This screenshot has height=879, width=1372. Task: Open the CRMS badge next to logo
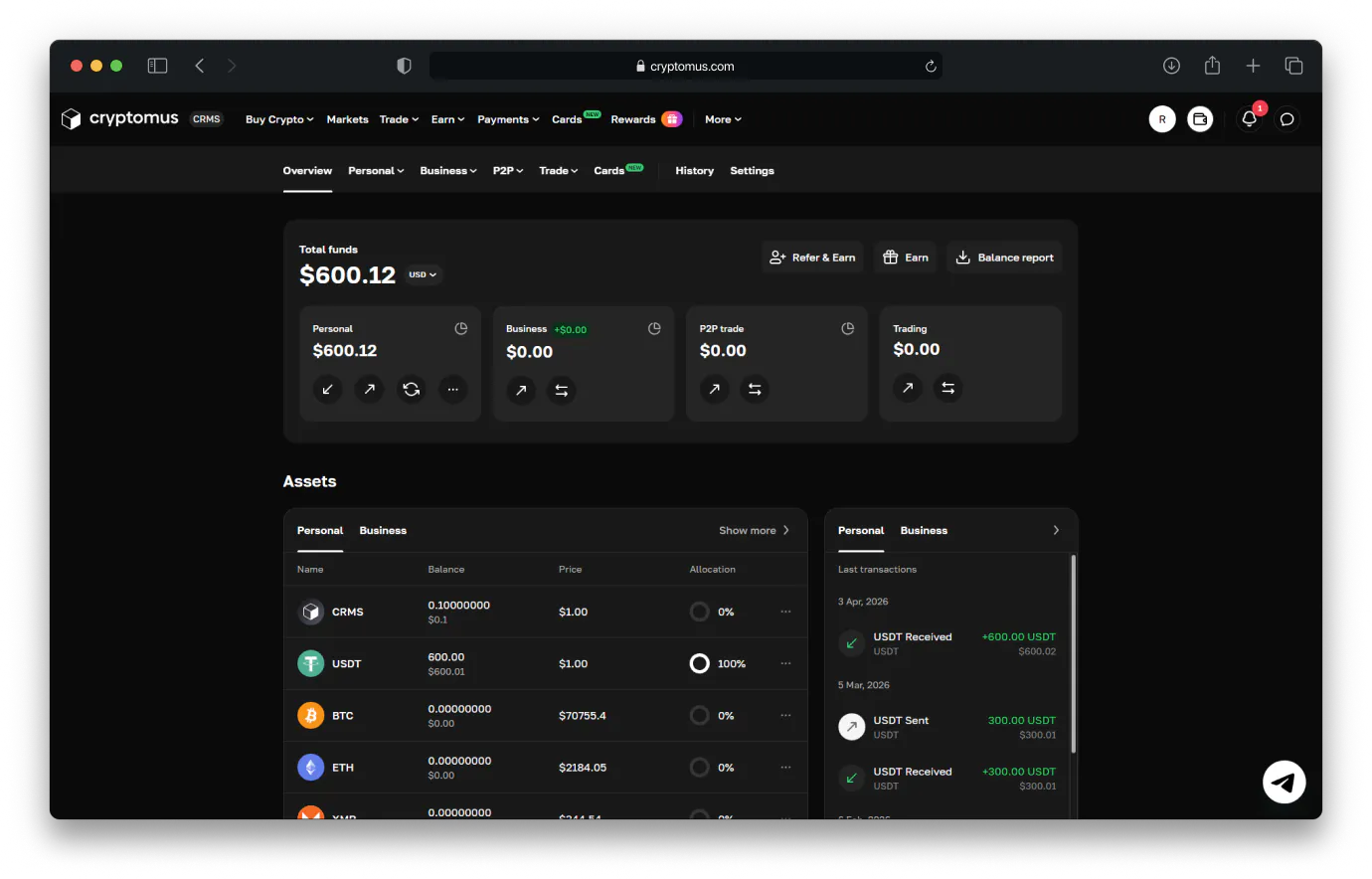click(207, 119)
